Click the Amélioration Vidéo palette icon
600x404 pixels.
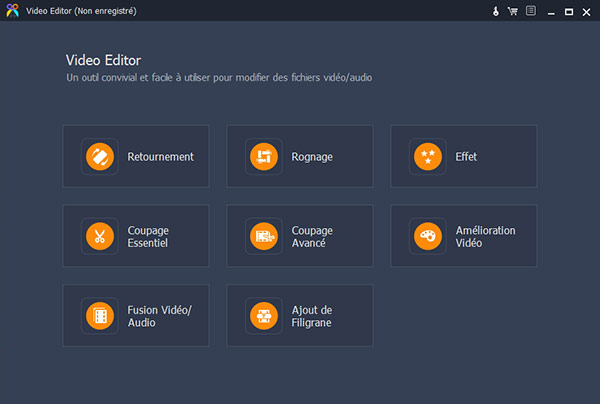coord(428,236)
